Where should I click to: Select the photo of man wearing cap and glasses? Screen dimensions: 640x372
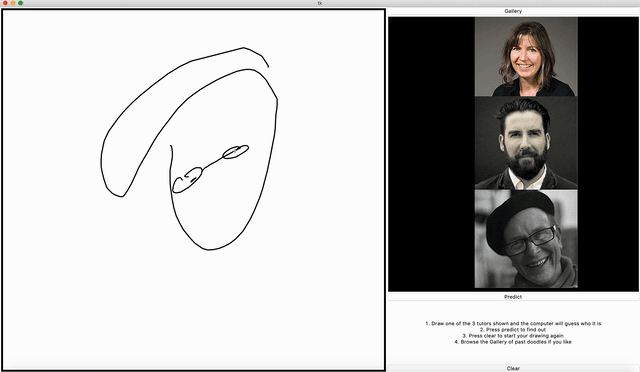[526, 239]
